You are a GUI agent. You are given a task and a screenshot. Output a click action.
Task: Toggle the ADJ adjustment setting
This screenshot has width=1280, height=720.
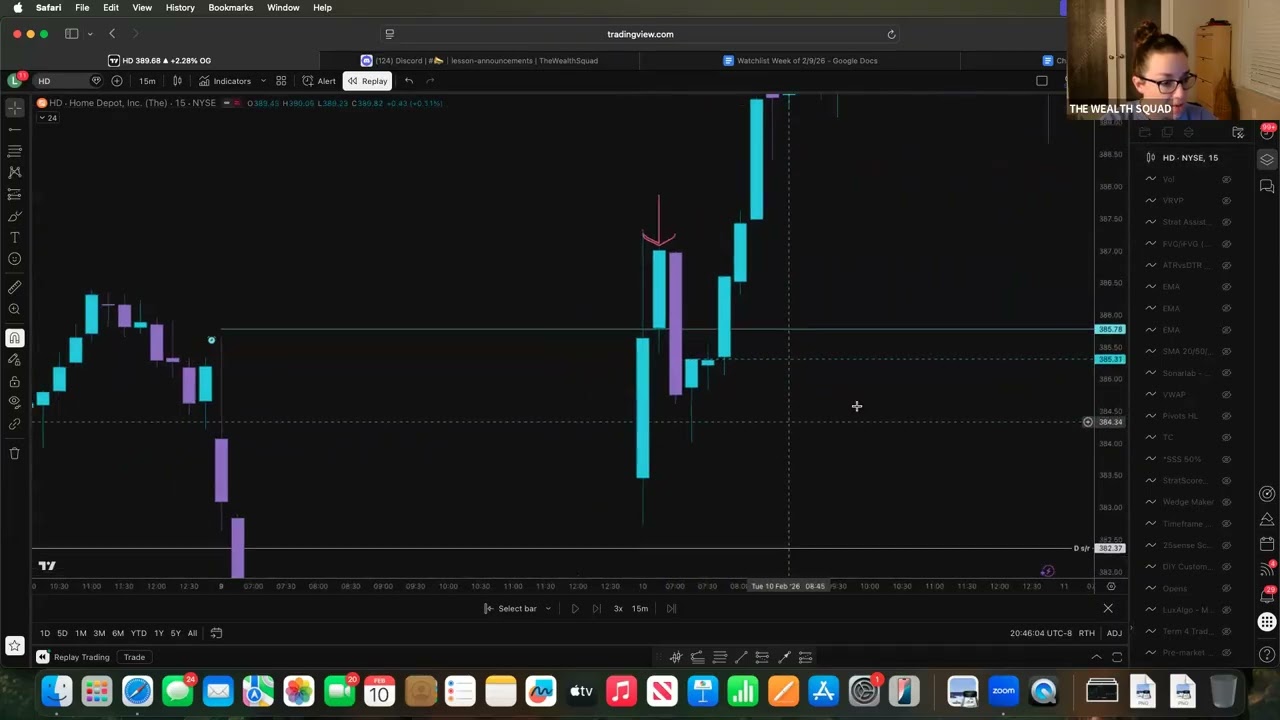pos(1114,633)
